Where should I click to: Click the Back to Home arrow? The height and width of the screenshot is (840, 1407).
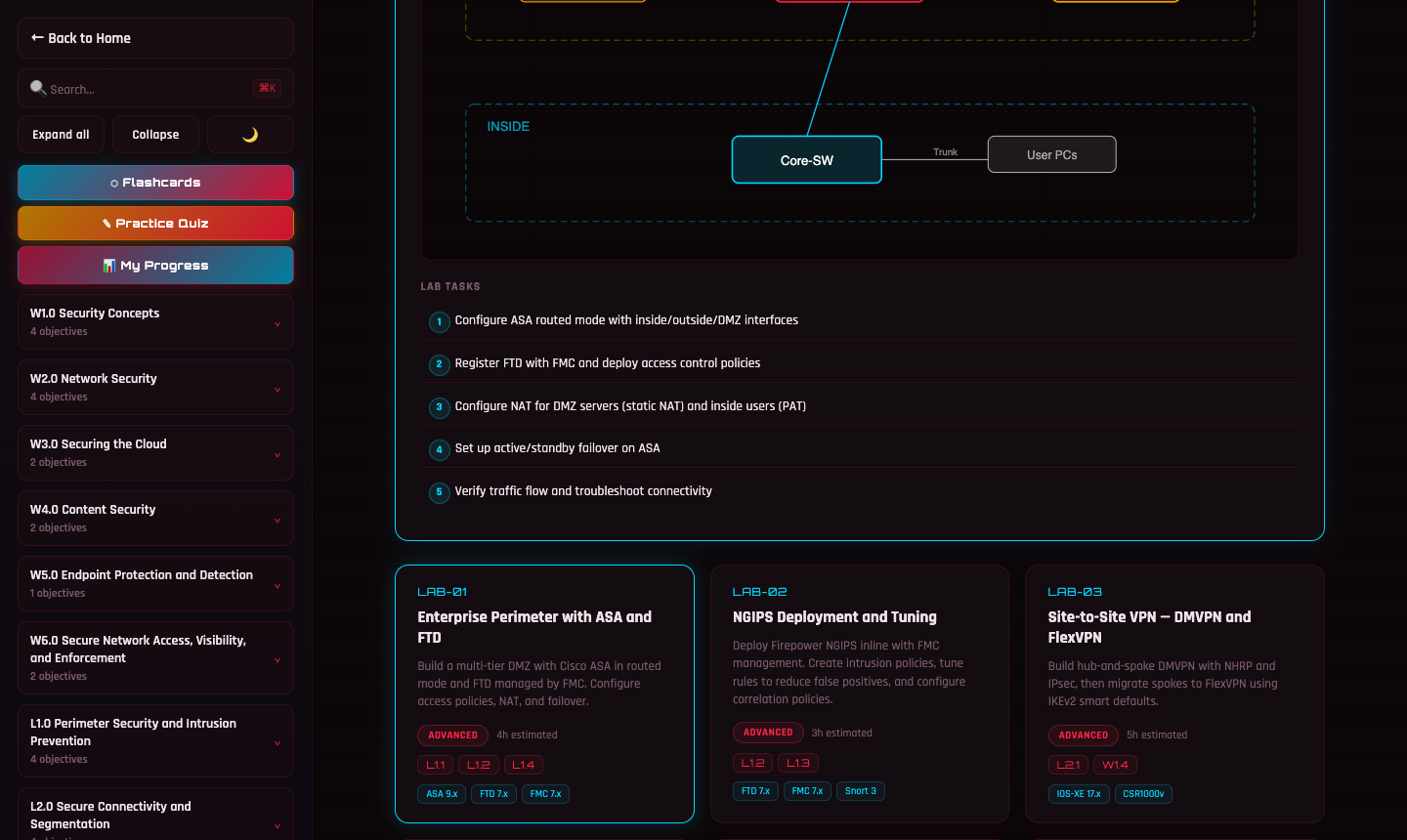pyautogui.click(x=37, y=38)
